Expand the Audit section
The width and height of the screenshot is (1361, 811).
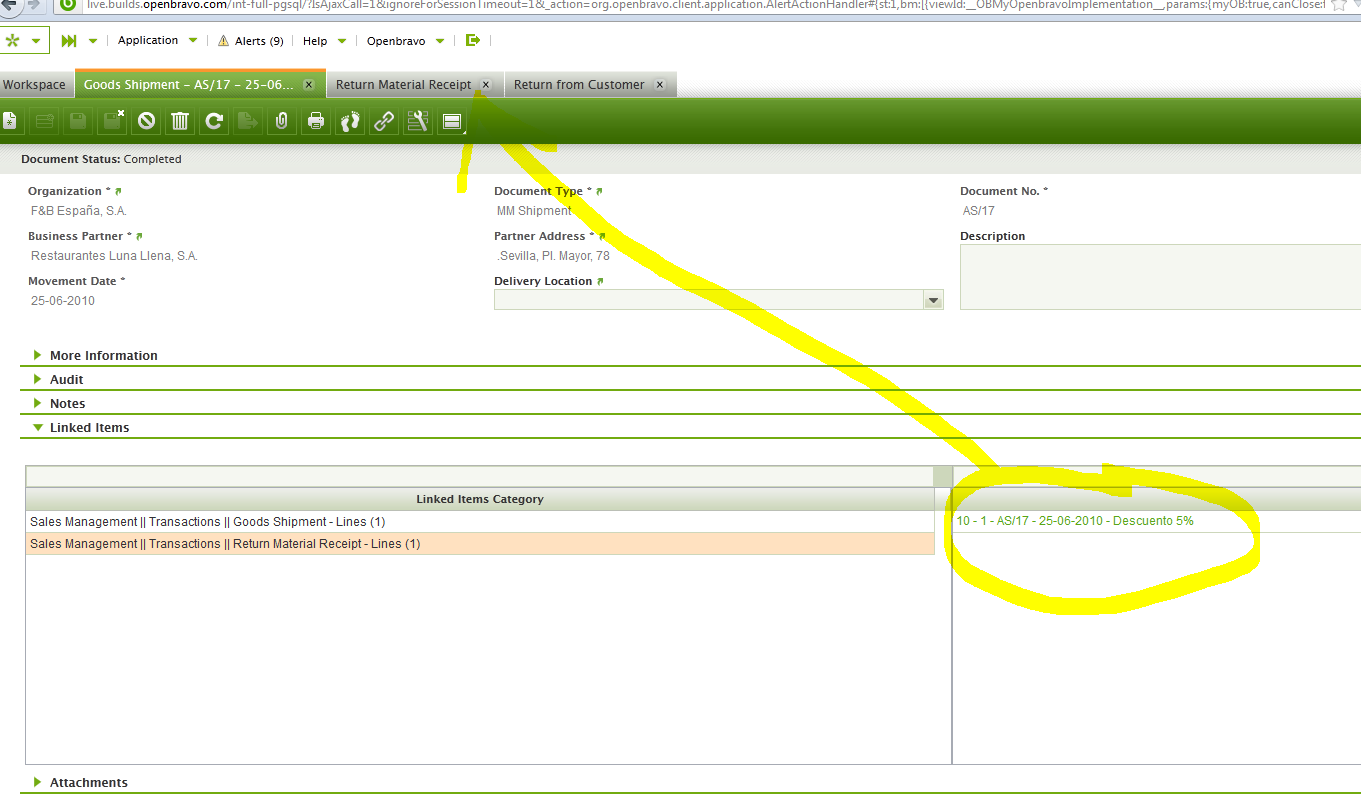pyautogui.click(x=66, y=379)
